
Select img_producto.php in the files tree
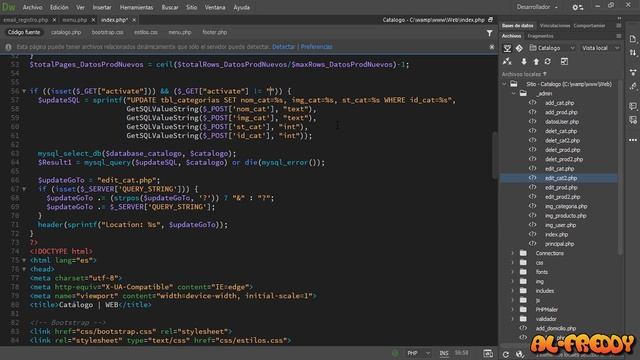click(565, 216)
